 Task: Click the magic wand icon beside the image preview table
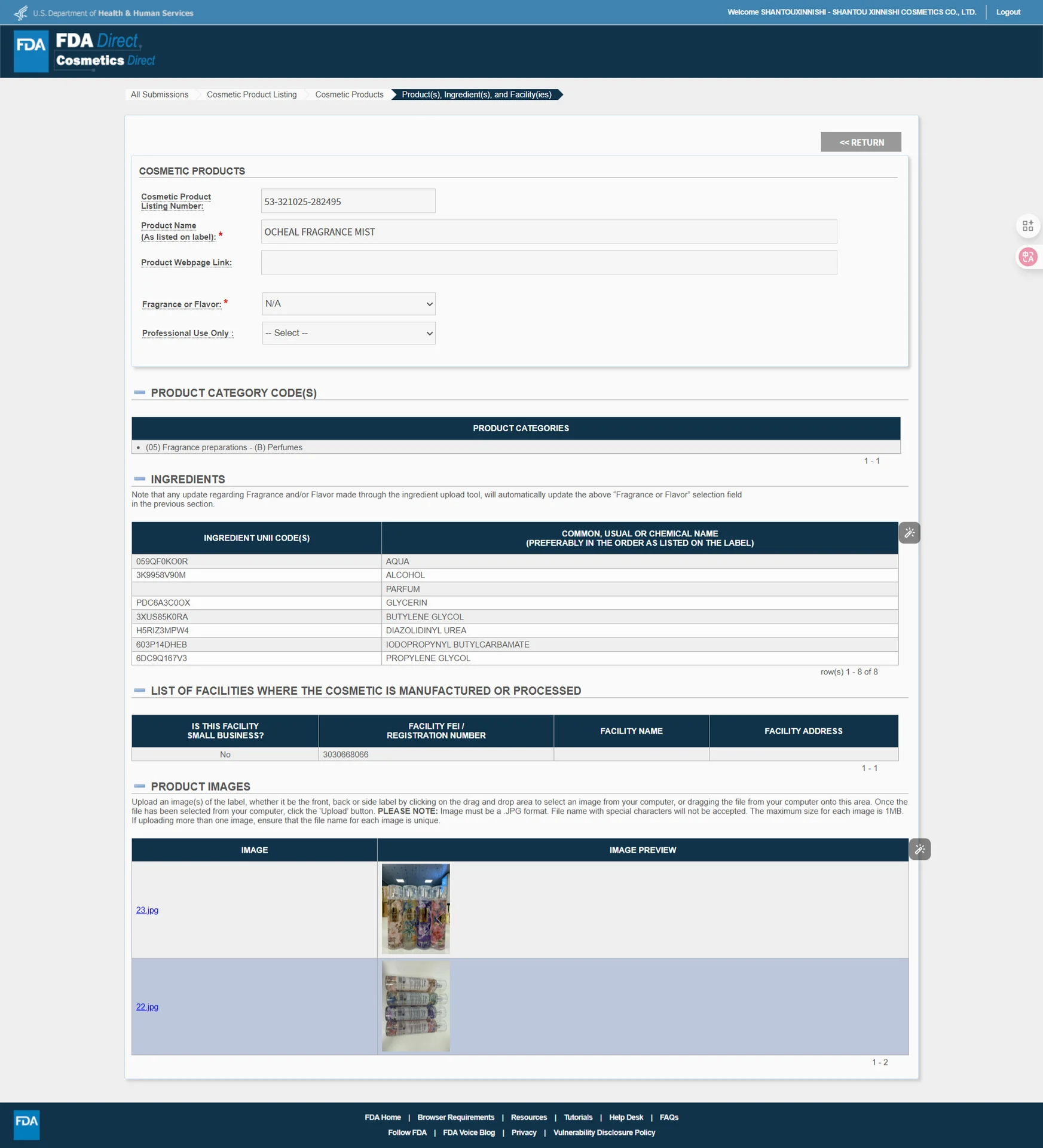click(x=920, y=849)
